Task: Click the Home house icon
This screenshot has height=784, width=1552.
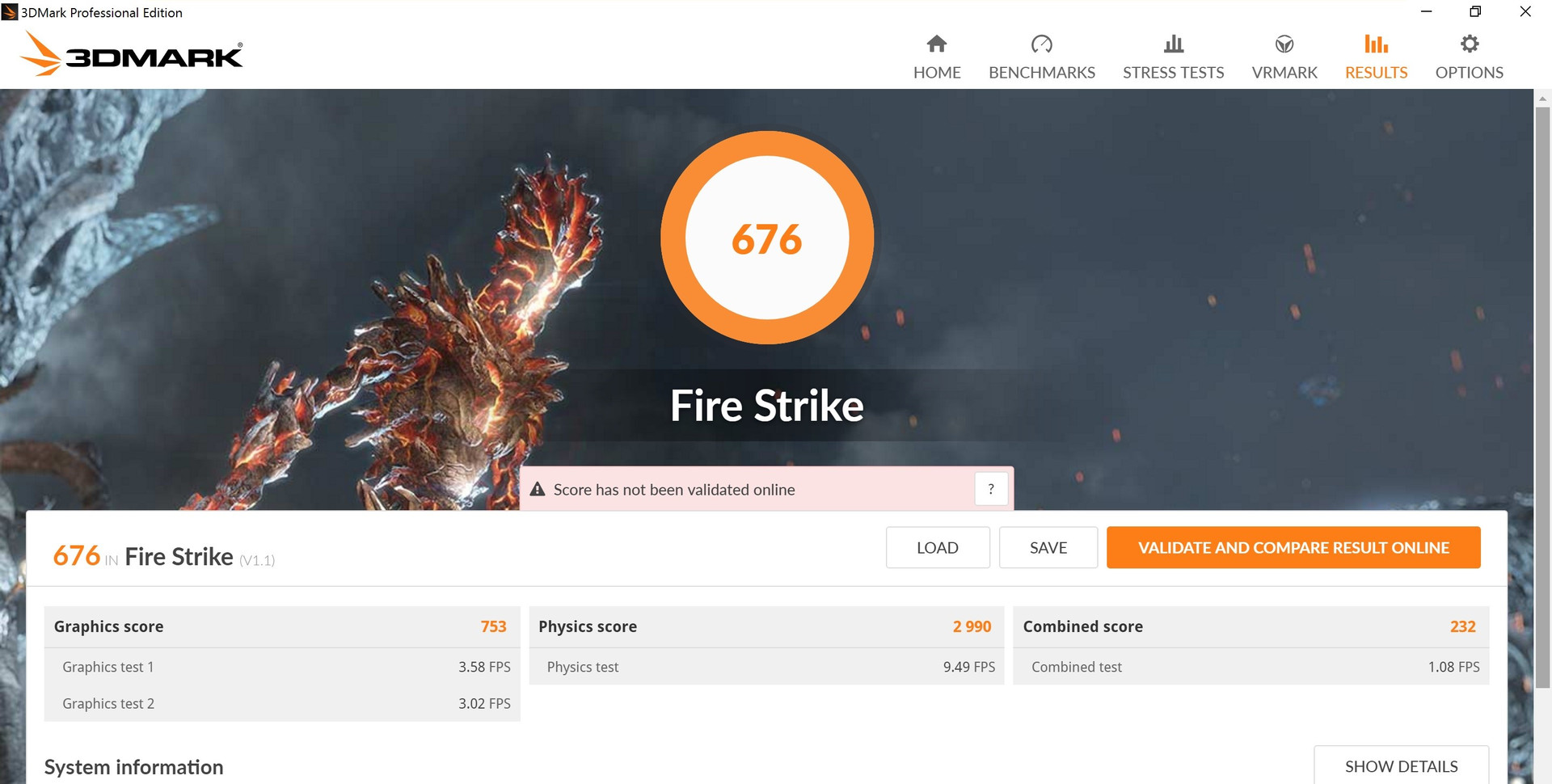Action: coord(937,44)
